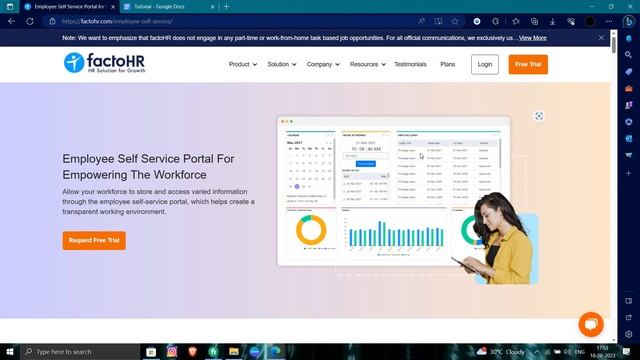Open the browser Favorites list icon
The width and height of the screenshot is (640, 360).
coord(516,21)
